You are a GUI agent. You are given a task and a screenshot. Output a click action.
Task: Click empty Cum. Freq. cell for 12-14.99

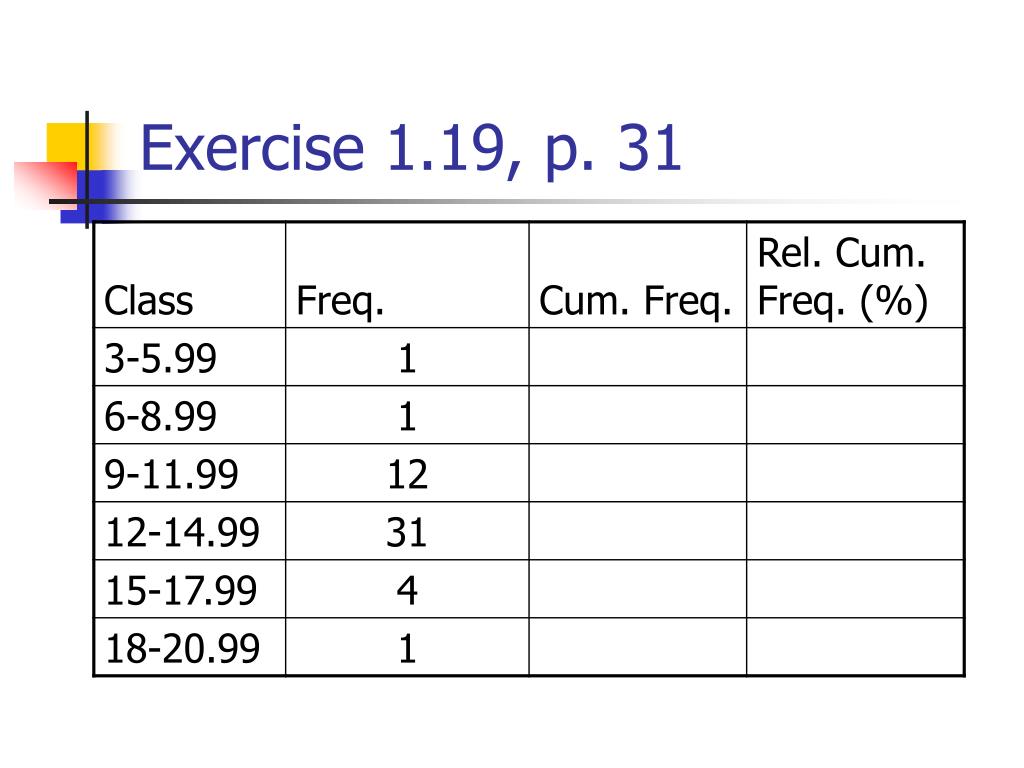(637, 532)
